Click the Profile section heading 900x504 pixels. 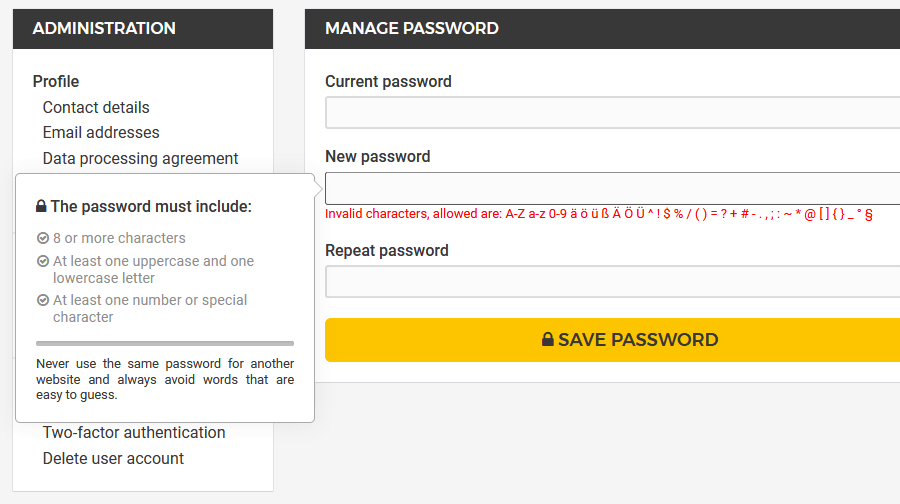coord(56,81)
